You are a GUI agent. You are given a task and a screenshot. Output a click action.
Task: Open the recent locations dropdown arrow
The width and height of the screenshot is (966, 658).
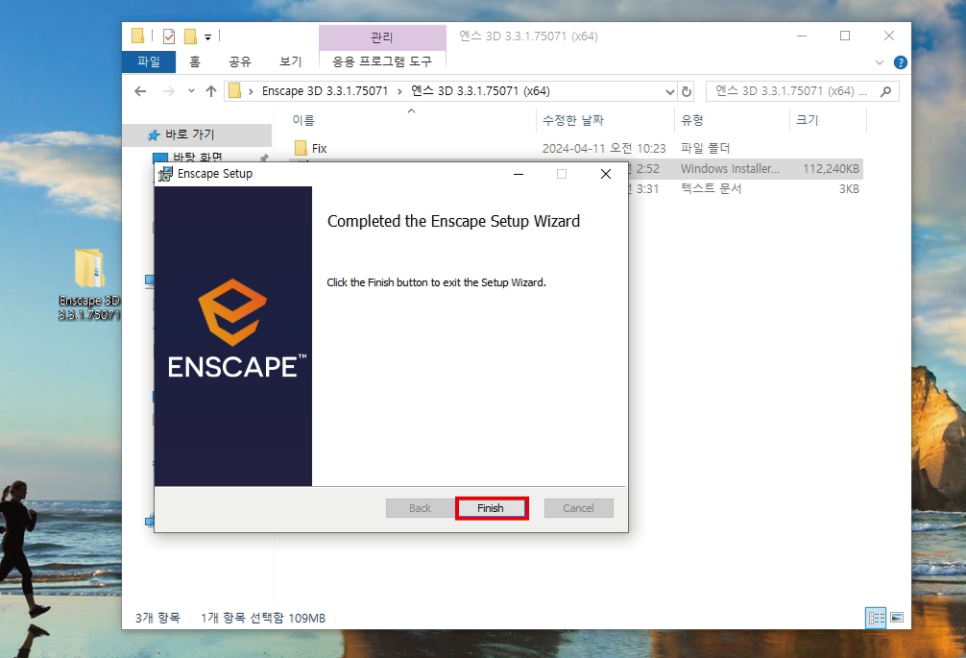pos(190,91)
